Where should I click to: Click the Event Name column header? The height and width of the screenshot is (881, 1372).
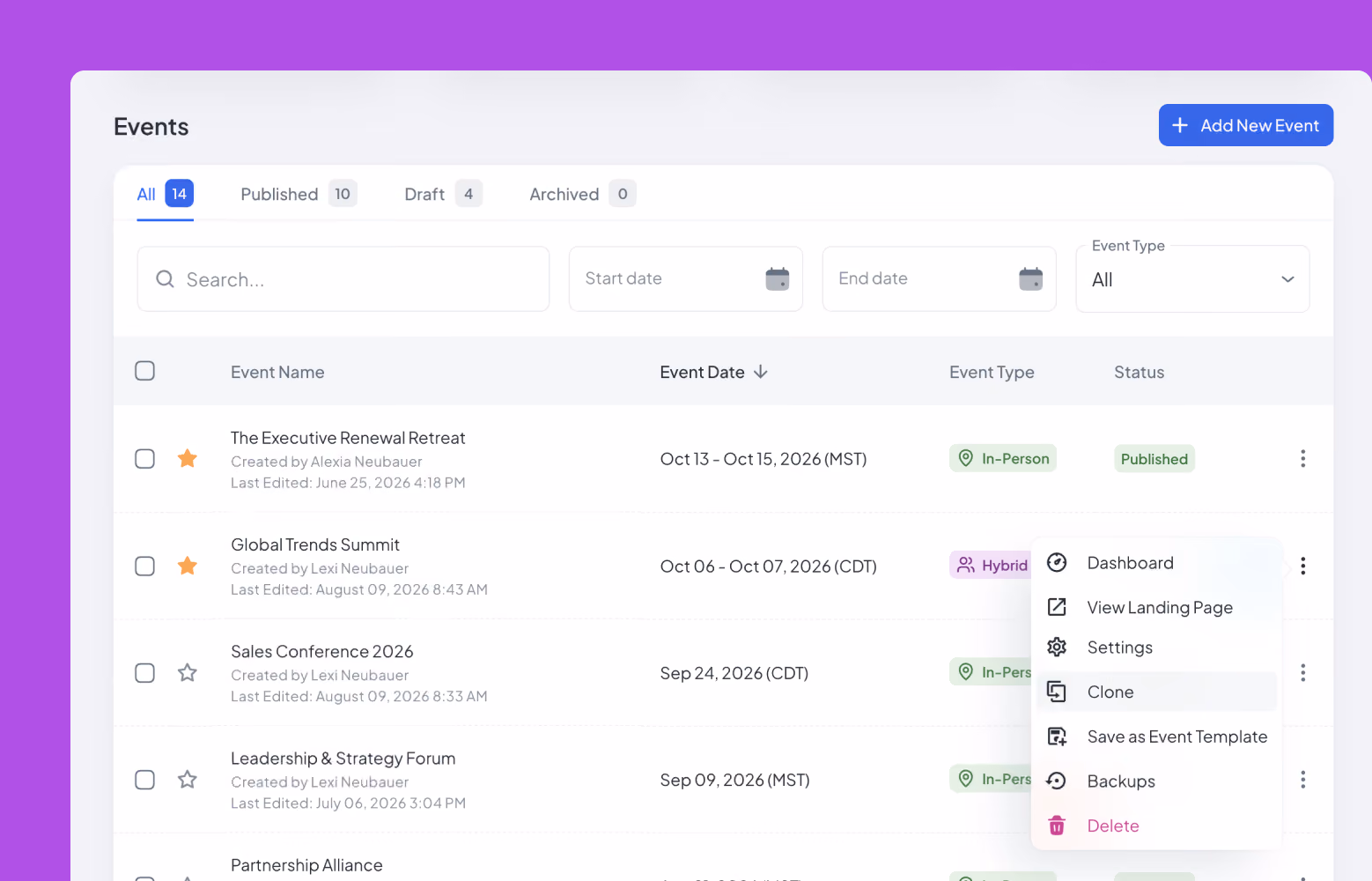pos(277,372)
